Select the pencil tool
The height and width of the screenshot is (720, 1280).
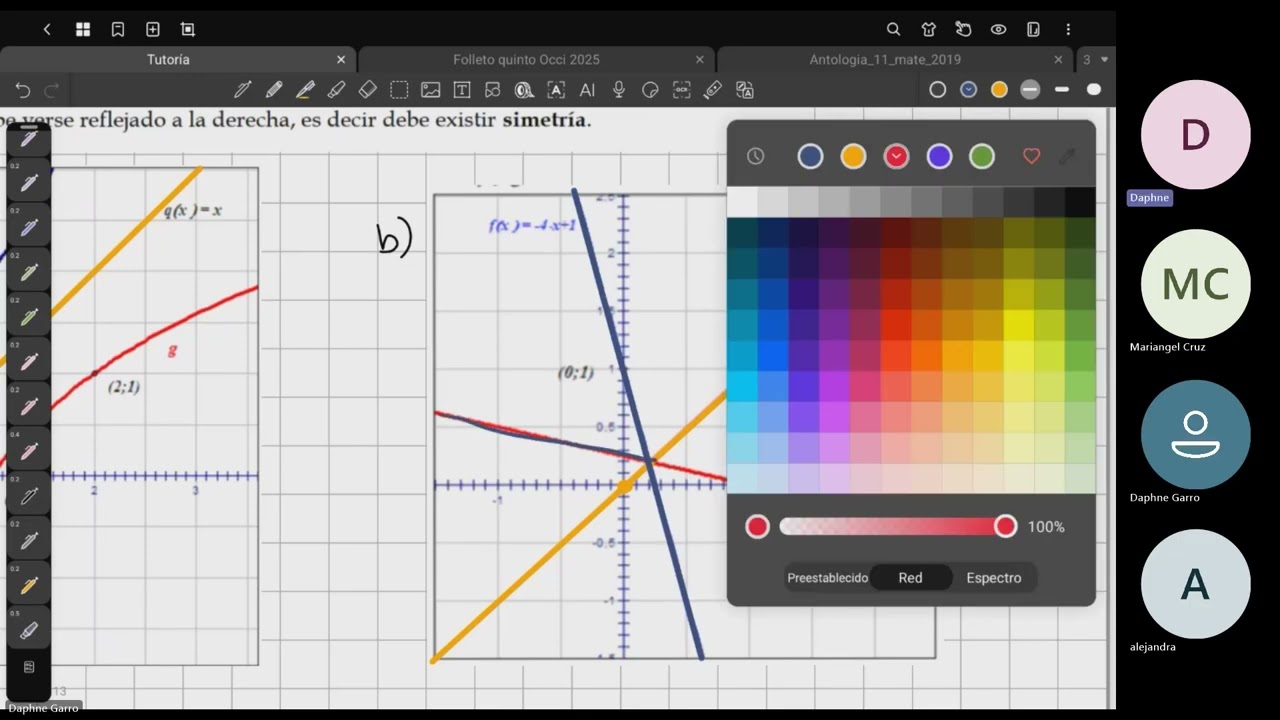point(274,90)
